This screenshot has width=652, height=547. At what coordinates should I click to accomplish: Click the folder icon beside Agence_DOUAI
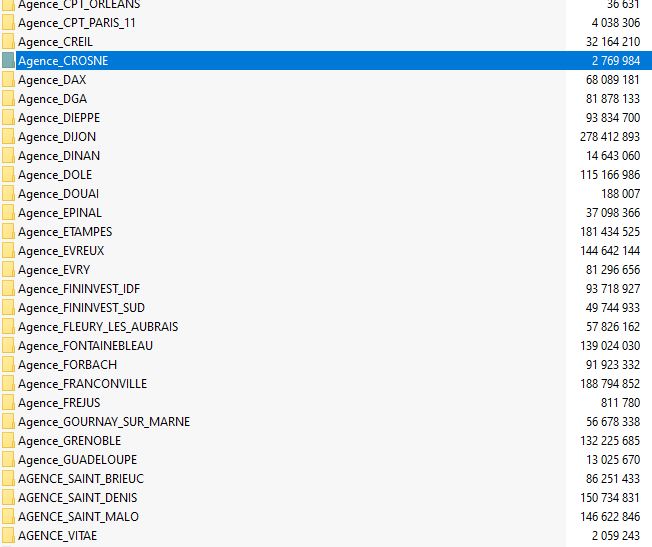(8, 194)
